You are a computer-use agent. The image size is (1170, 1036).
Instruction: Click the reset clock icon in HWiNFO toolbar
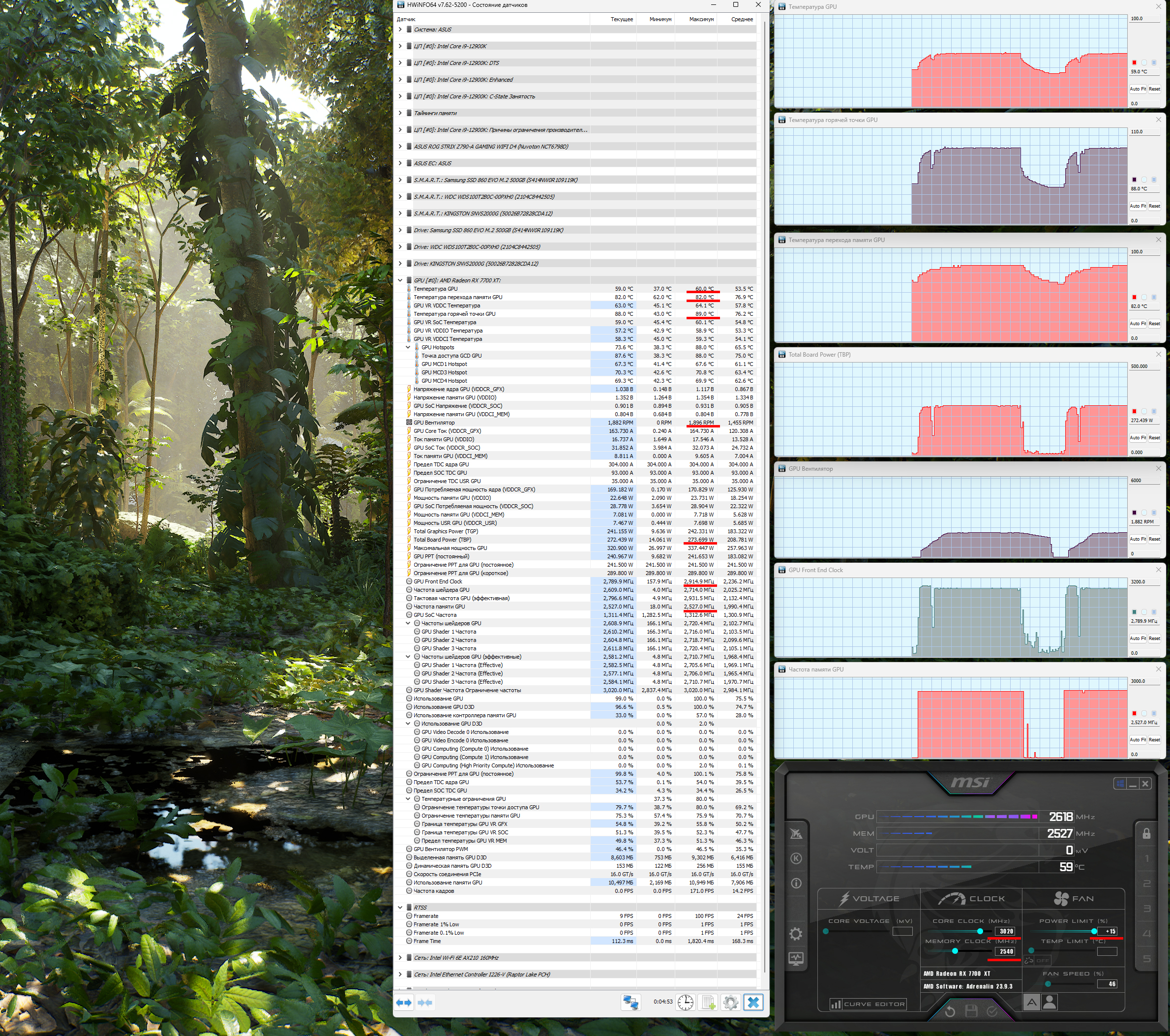pyautogui.click(x=685, y=1002)
